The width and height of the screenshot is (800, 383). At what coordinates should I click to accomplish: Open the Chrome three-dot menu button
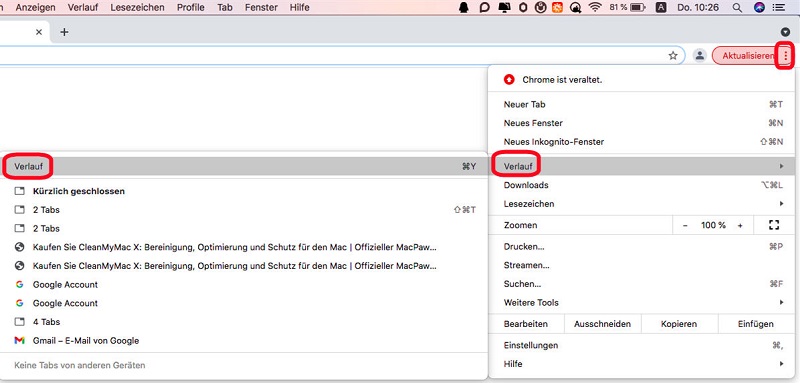click(x=786, y=56)
